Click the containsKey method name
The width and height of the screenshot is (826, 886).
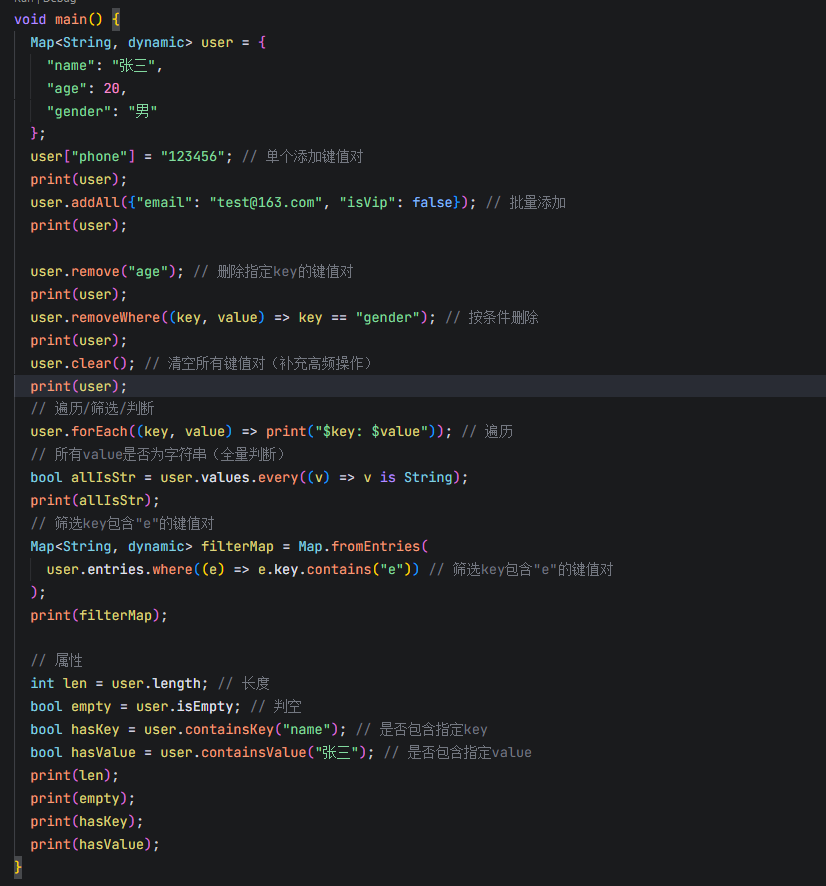pos(229,729)
